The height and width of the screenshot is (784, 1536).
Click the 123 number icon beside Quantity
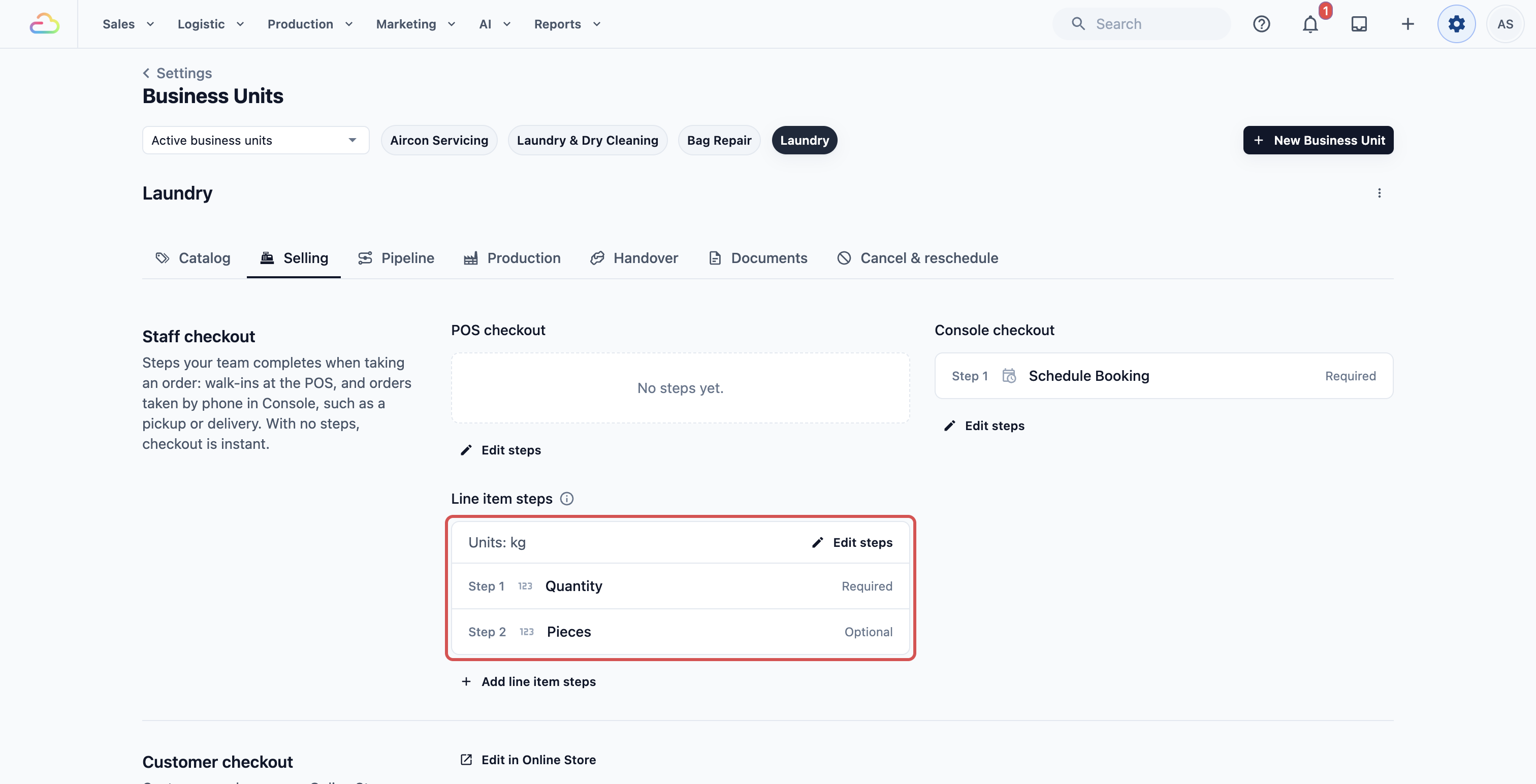[525, 586]
